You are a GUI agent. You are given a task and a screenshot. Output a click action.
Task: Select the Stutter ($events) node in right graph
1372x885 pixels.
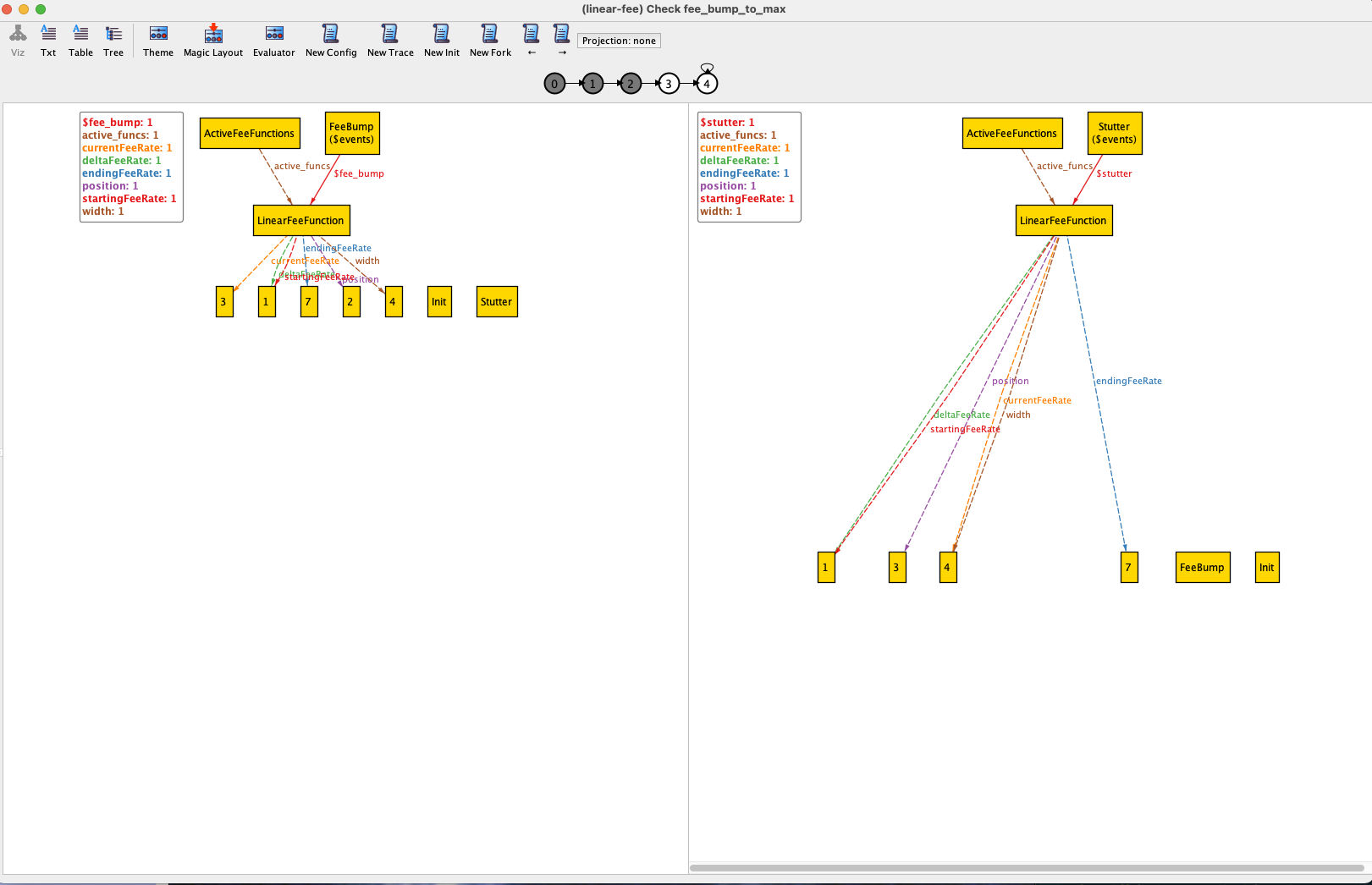pos(1114,133)
